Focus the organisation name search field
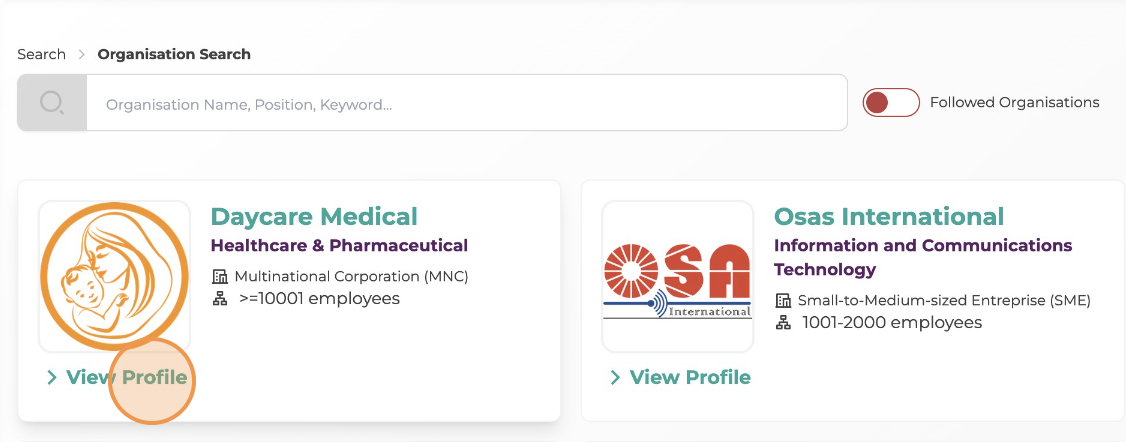The width and height of the screenshot is (1126, 442). pyautogui.click(x=467, y=103)
